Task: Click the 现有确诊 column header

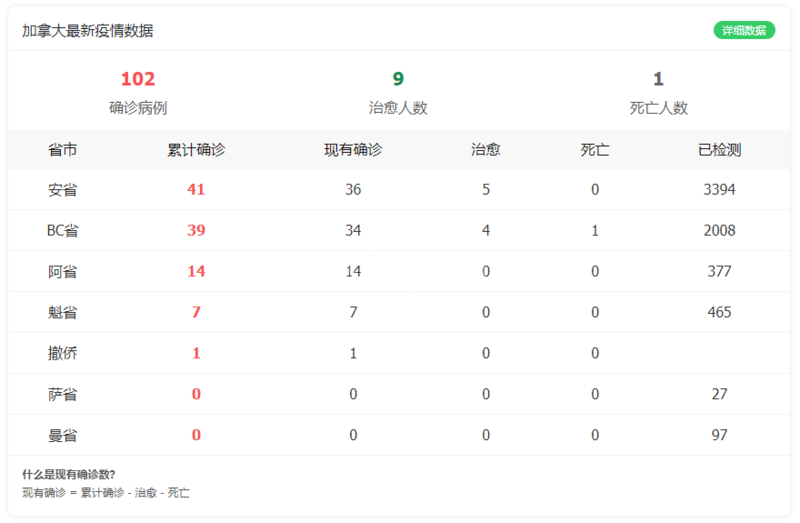Action: point(353,150)
